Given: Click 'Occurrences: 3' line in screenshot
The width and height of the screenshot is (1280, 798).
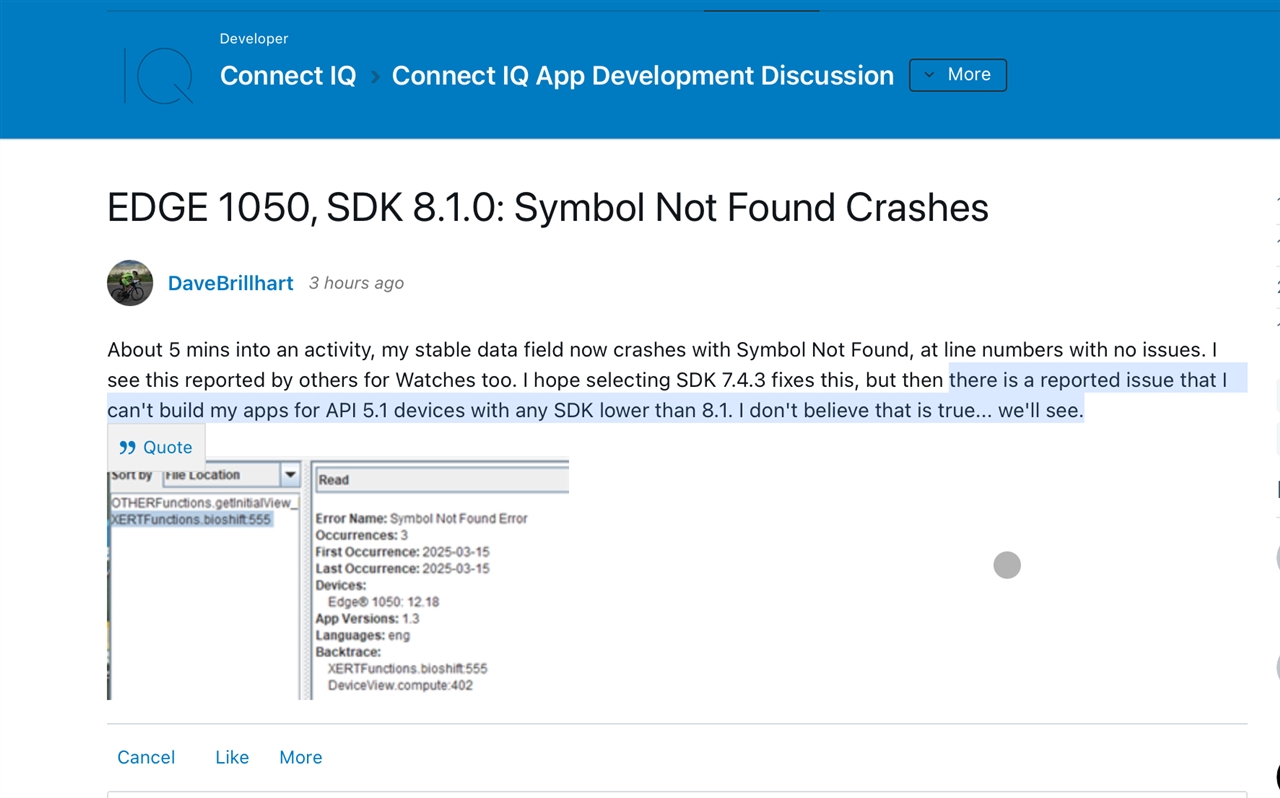Looking at the screenshot, I should pos(362,536).
